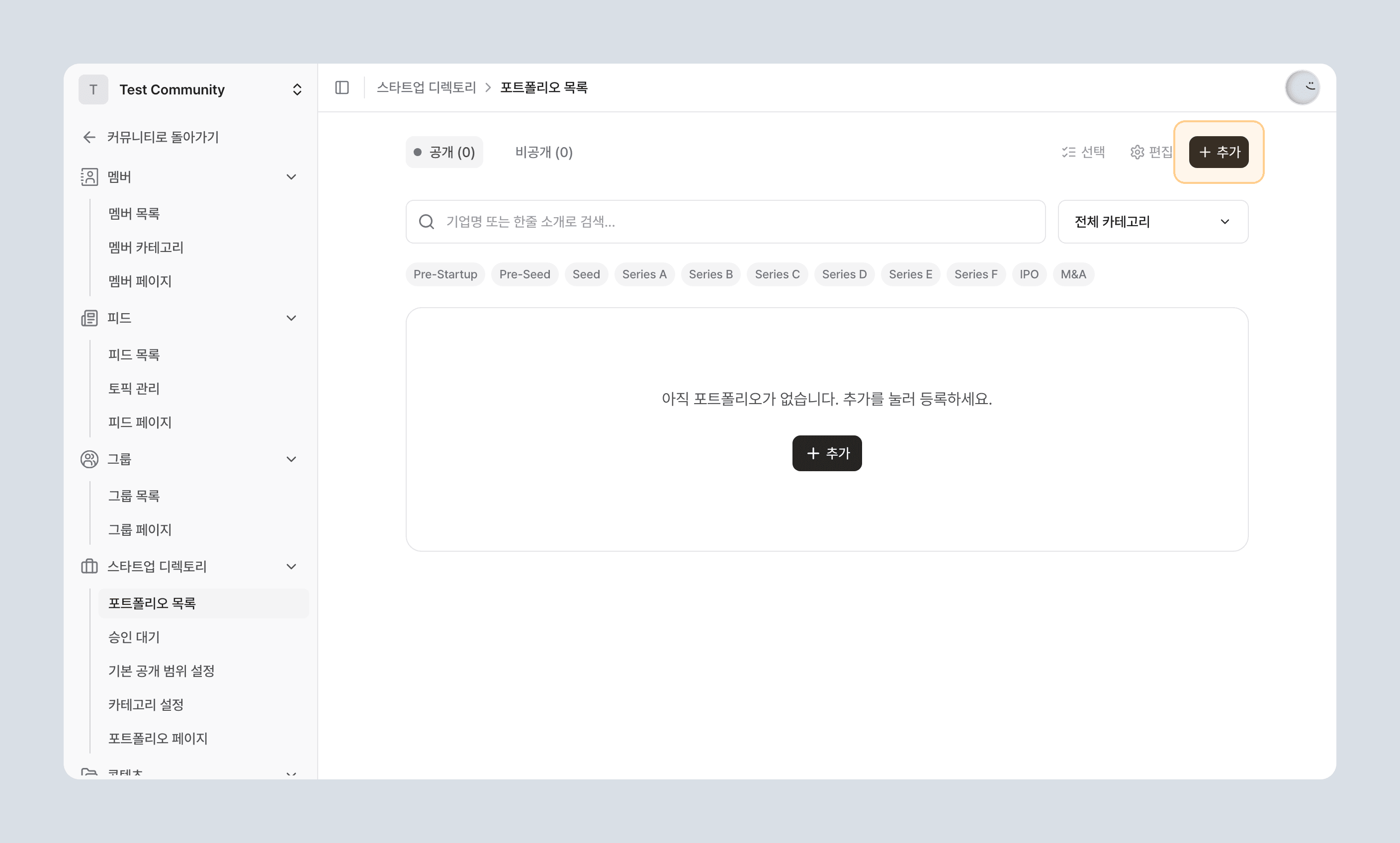This screenshot has width=1400, height=843.
Task: Toggle the Series C filter chip
Action: tap(777, 274)
